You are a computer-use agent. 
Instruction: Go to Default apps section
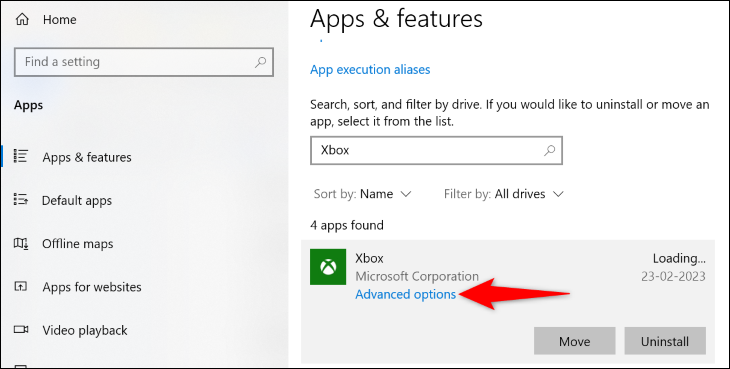77,201
